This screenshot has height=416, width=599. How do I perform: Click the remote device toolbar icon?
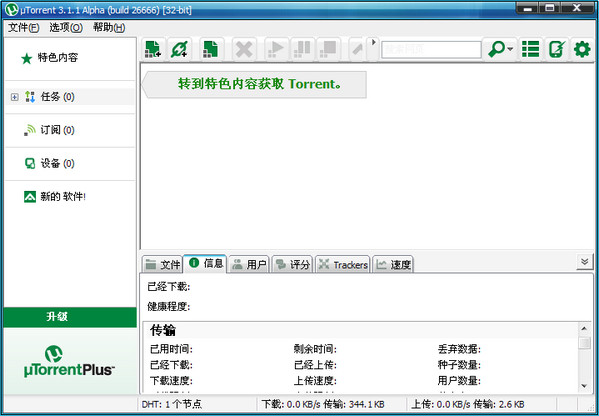[556, 49]
